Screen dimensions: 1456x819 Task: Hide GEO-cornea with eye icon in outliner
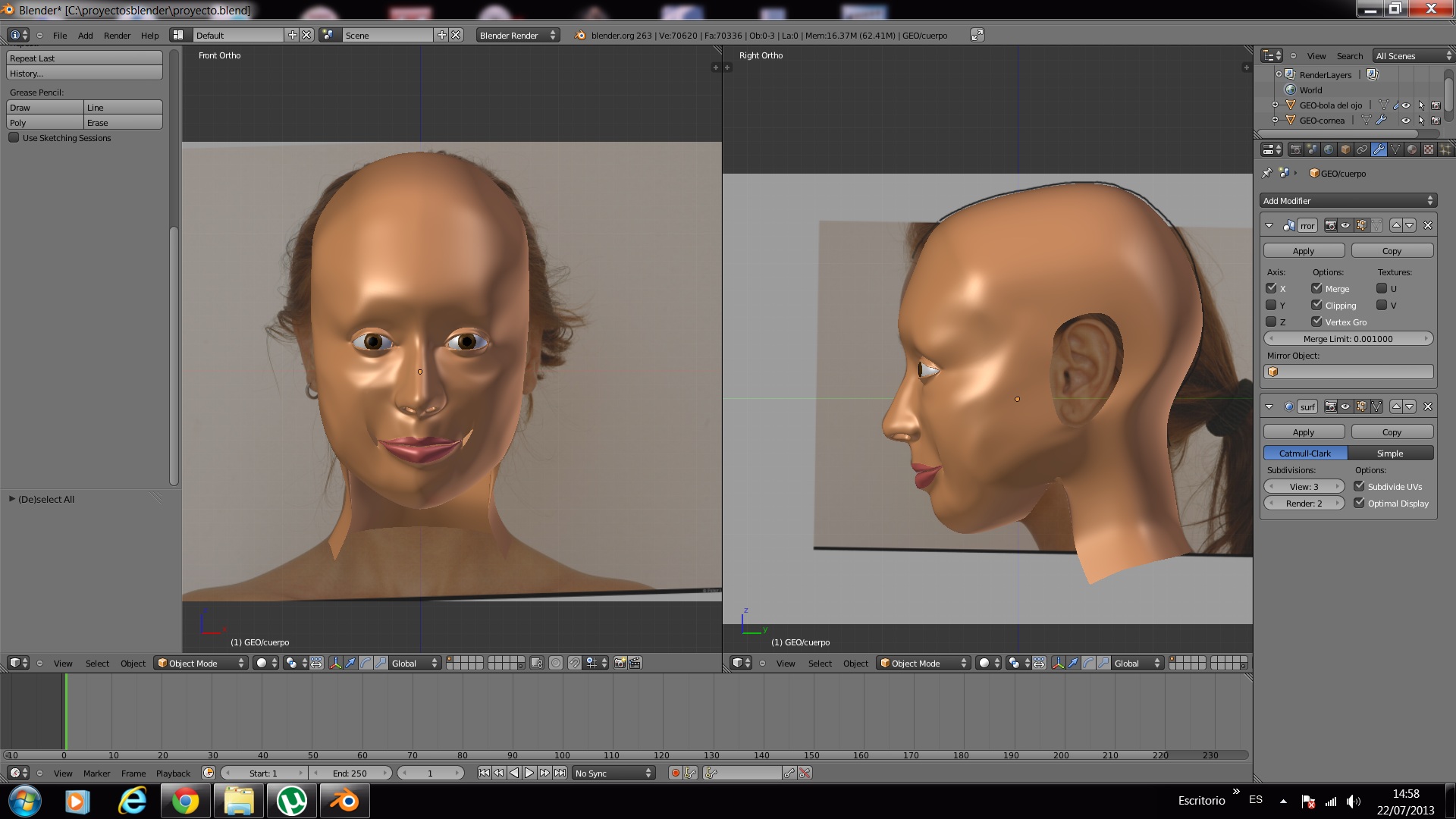pos(1405,121)
